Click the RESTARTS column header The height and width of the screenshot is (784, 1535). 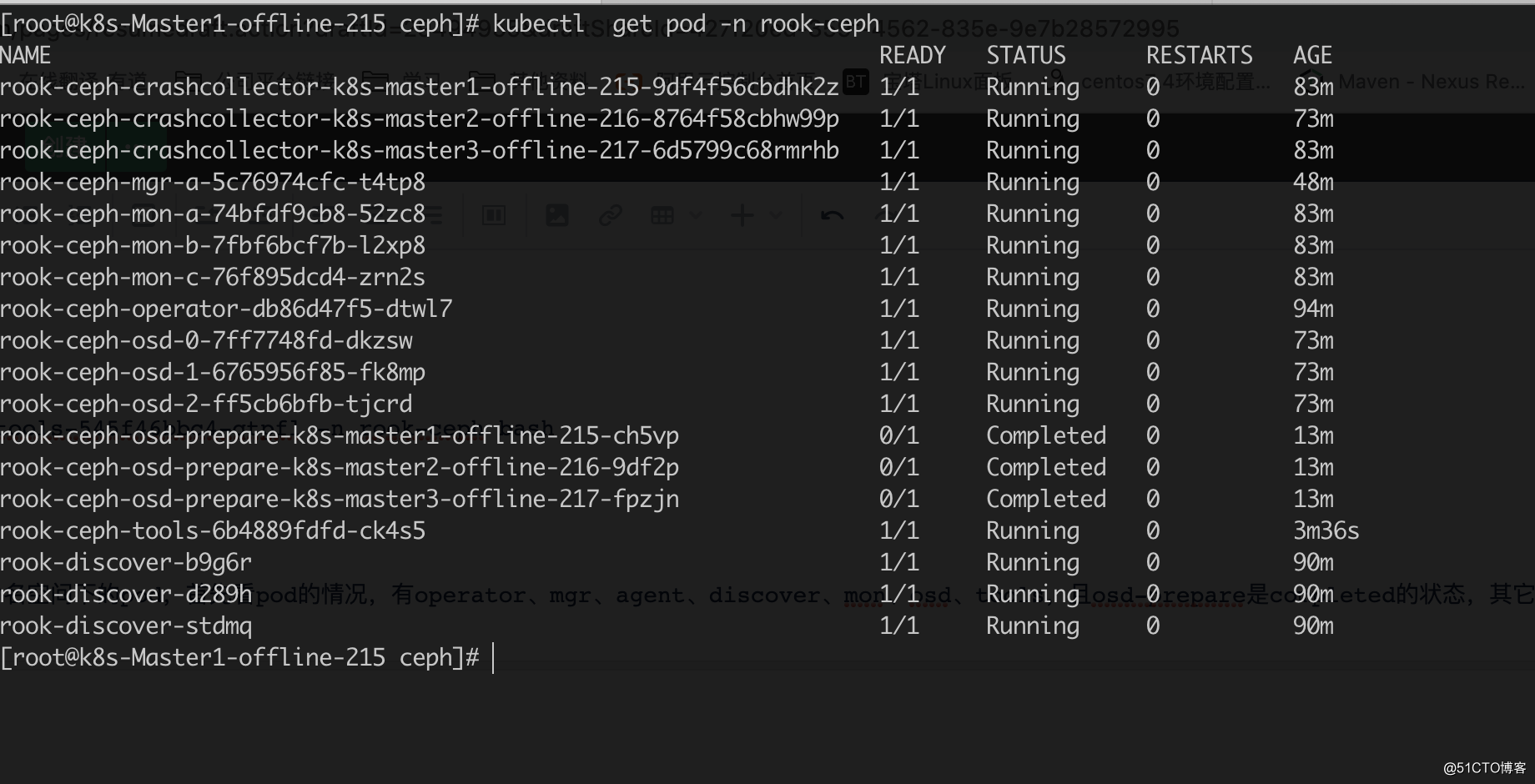coord(1199,55)
